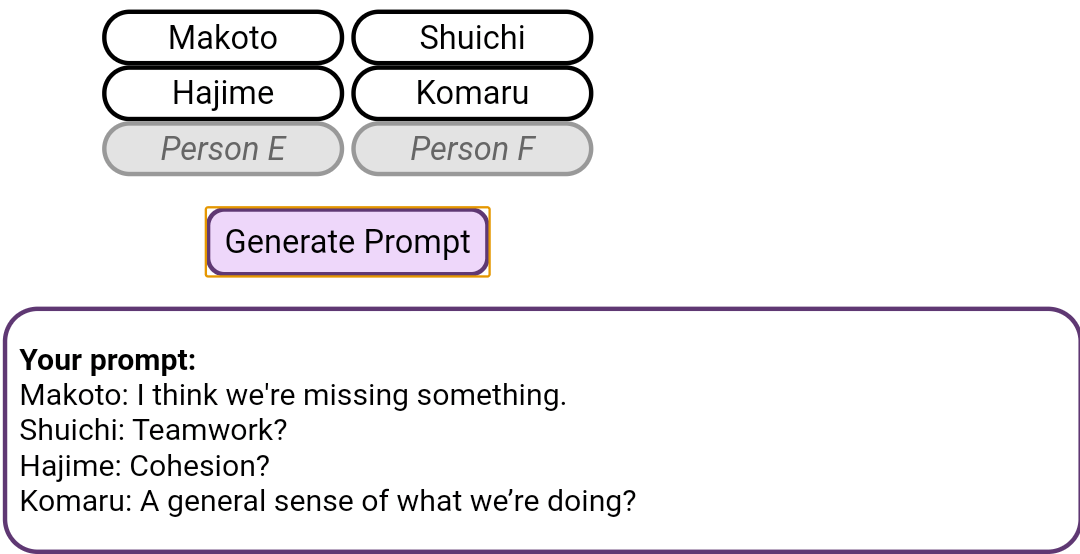This screenshot has height=554, width=1080.
Task: Click the word "something." in Makoto's line
Action: pyautogui.click(x=492, y=395)
